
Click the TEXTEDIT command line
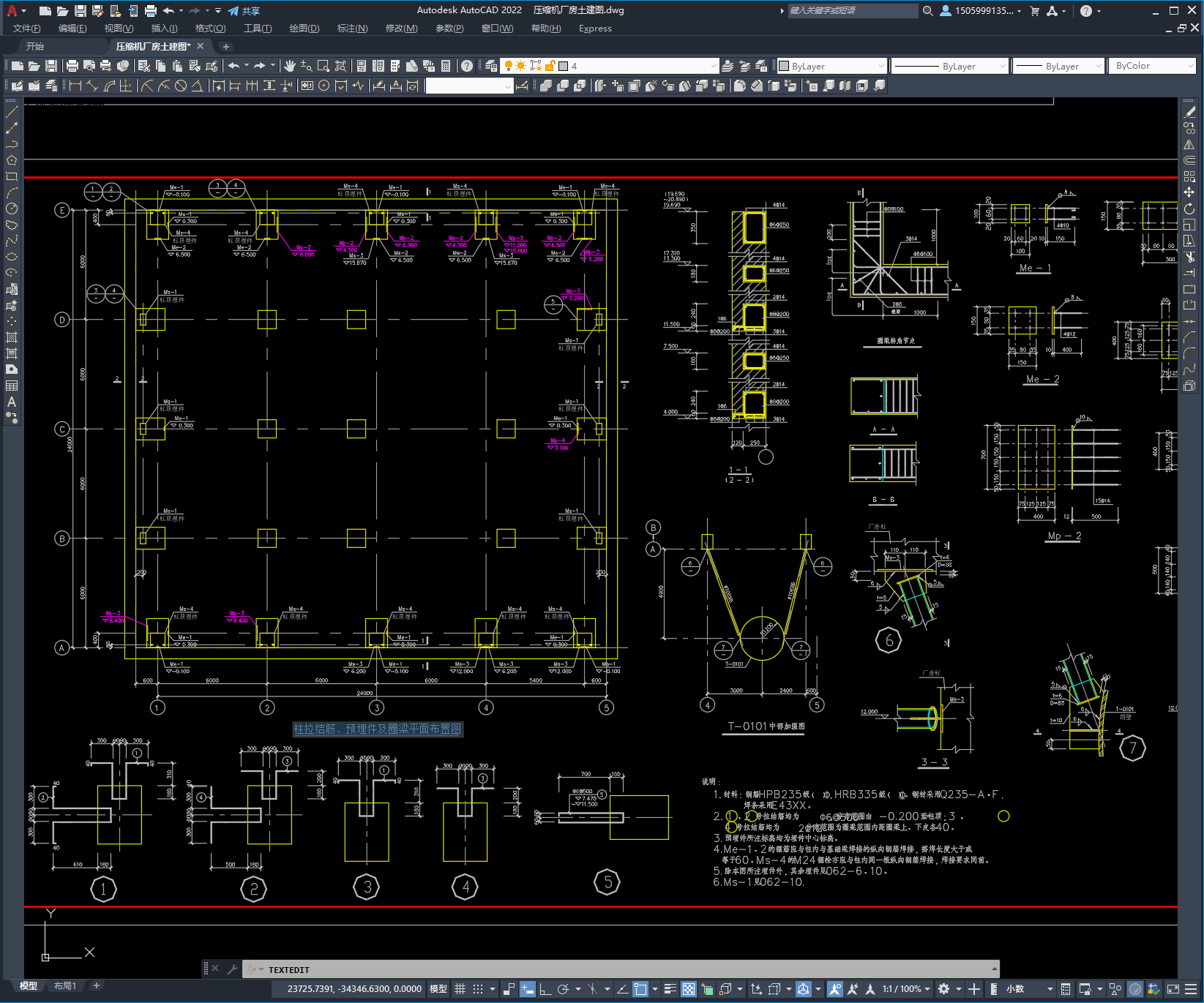click(621, 969)
